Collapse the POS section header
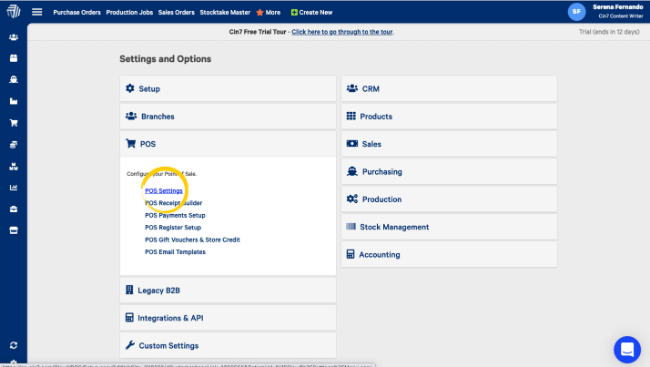This screenshot has width=650, height=367. pyautogui.click(x=228, y=144)
